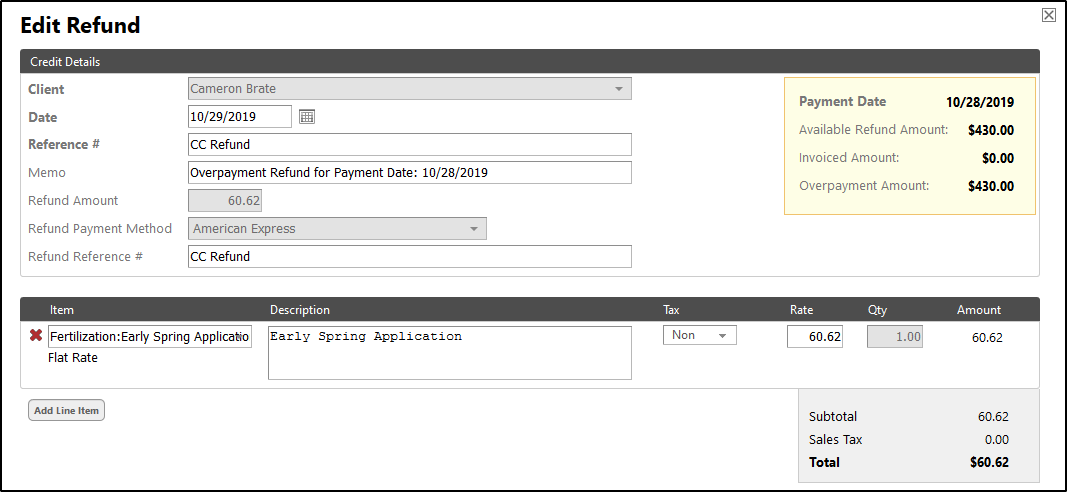Open the Tax dropdown showing Non

coord(699,336)
